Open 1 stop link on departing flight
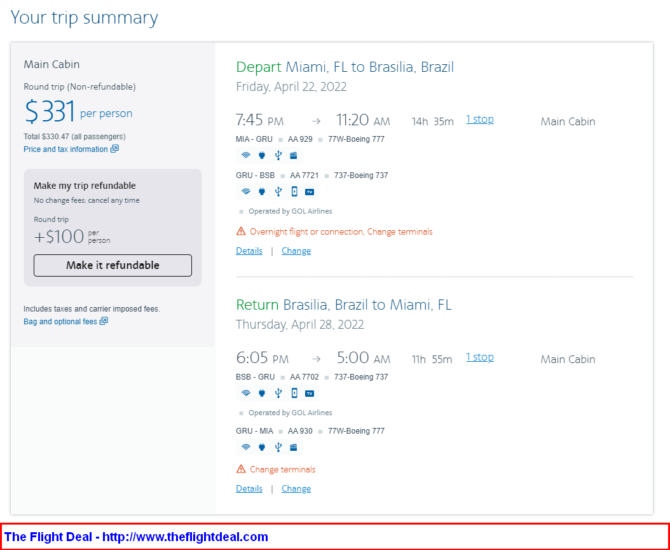The height and width of the screenshot is (550, 670). pyautogui.click(x=480, y=119)
